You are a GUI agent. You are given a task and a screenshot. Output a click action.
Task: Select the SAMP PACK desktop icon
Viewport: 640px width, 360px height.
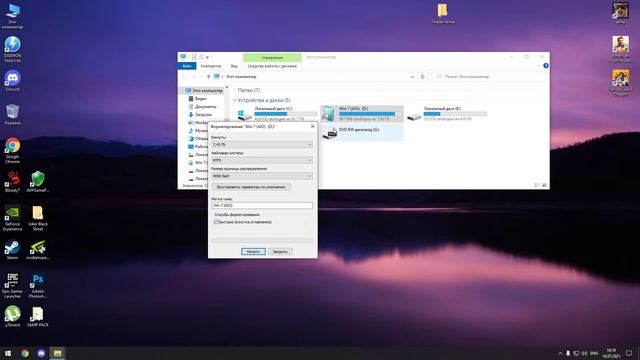pyautogui.click(x=38, y=316)
